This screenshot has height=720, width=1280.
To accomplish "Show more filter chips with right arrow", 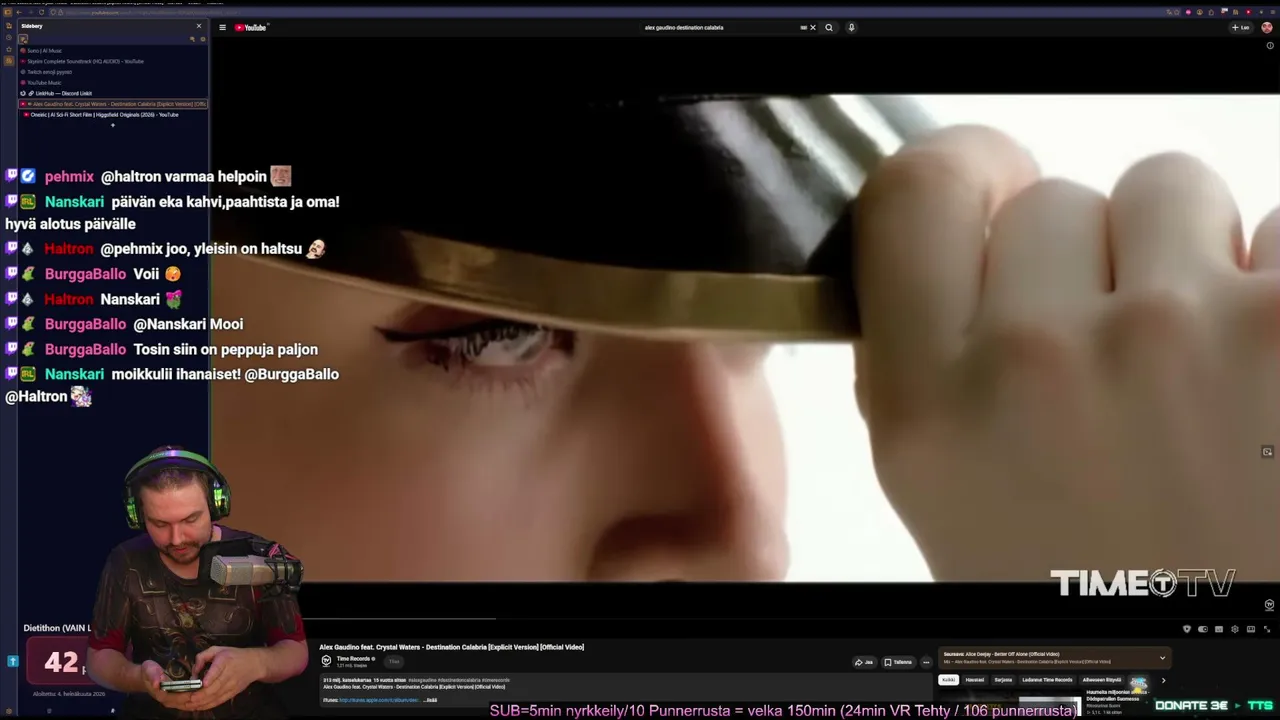I will coord(1163,681).
